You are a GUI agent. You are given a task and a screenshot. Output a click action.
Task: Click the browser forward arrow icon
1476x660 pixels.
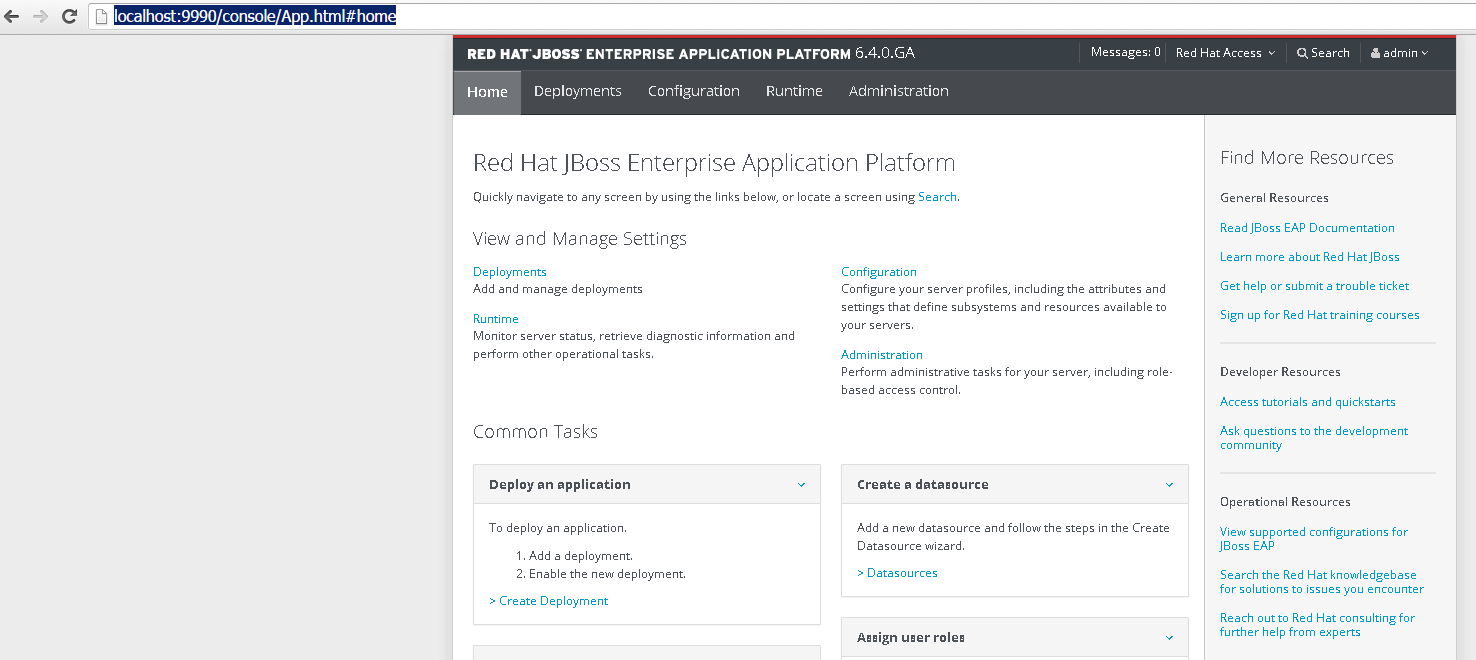(x=41, y=16)
